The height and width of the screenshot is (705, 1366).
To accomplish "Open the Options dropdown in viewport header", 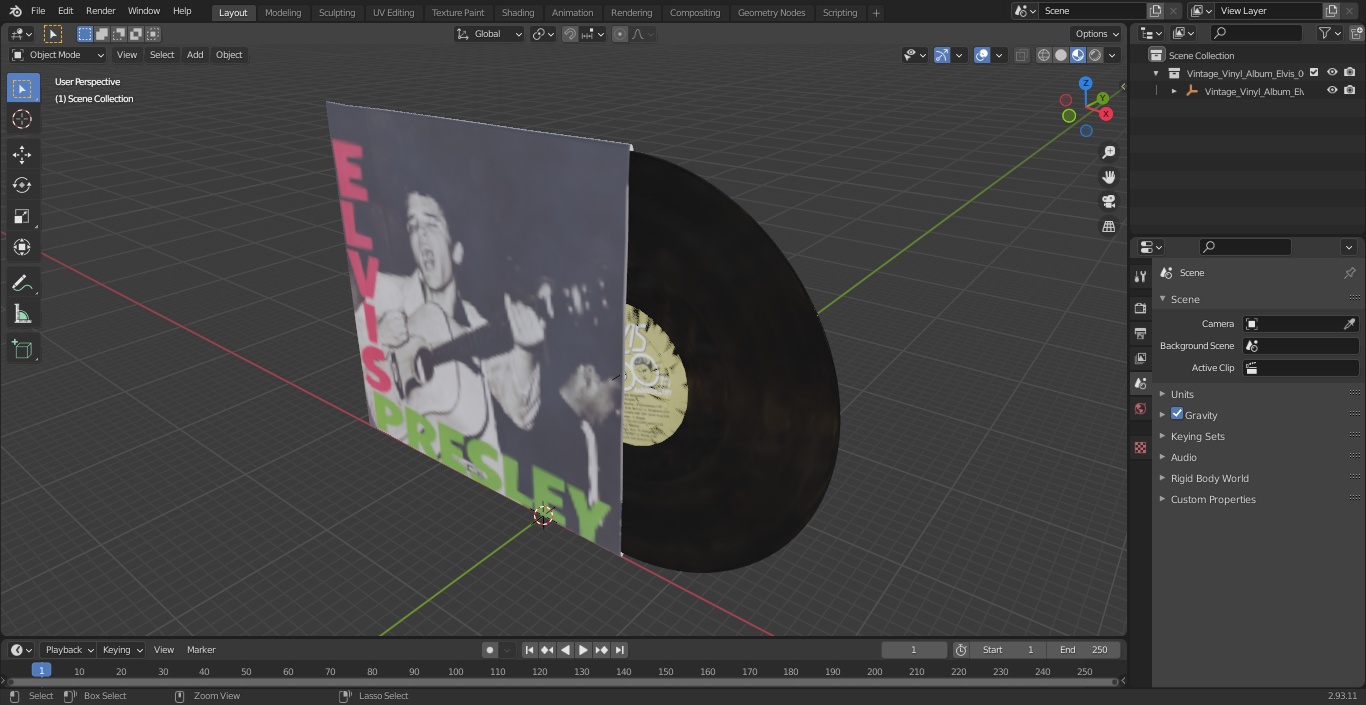I will 1097,34.
